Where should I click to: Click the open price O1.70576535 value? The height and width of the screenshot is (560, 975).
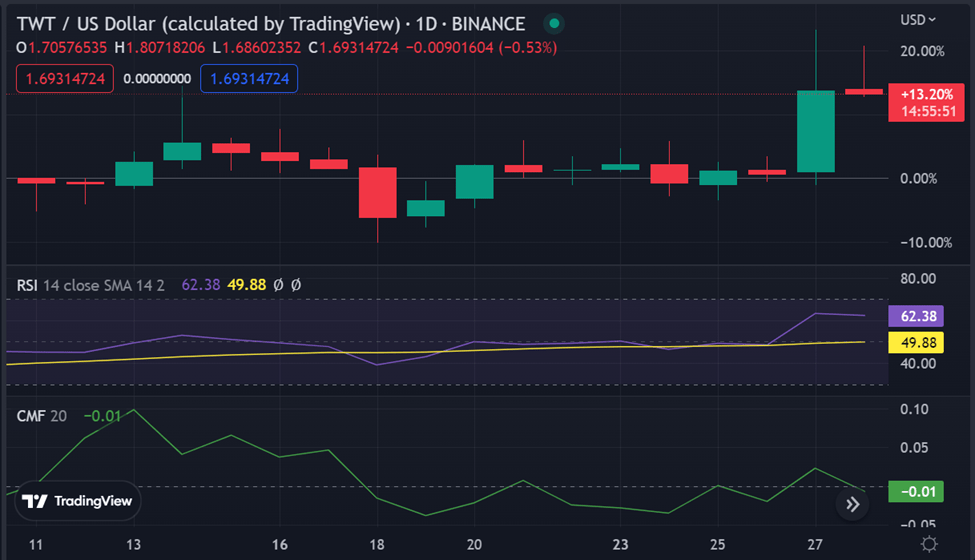pyautogui.click(x=62, y=48)
